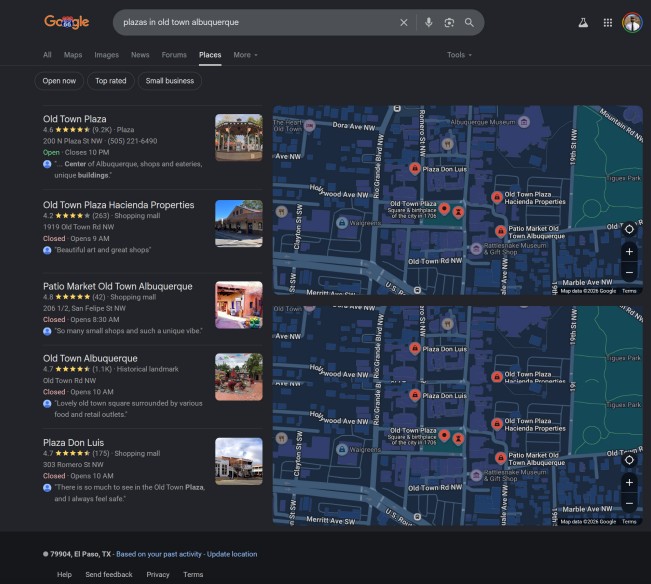Open Old Town Plaza Hacienda Properties listing
The width and height of the screenshot is (651, 584).
point(118,205)
